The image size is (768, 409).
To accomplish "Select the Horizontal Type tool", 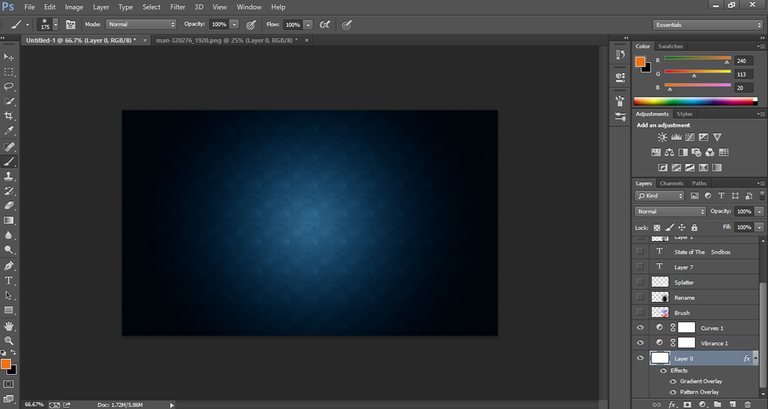I will [10, 281].
